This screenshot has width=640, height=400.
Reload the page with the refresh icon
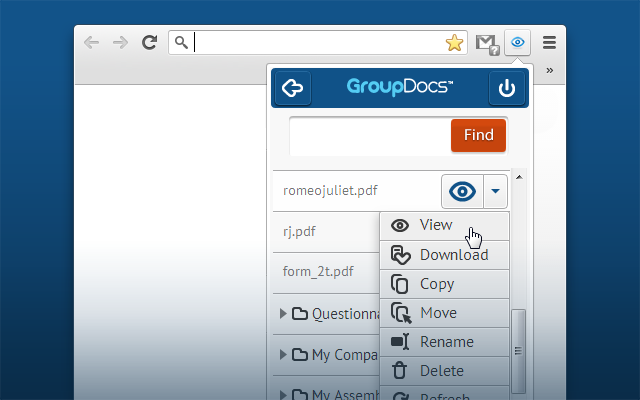coord(149,42)
